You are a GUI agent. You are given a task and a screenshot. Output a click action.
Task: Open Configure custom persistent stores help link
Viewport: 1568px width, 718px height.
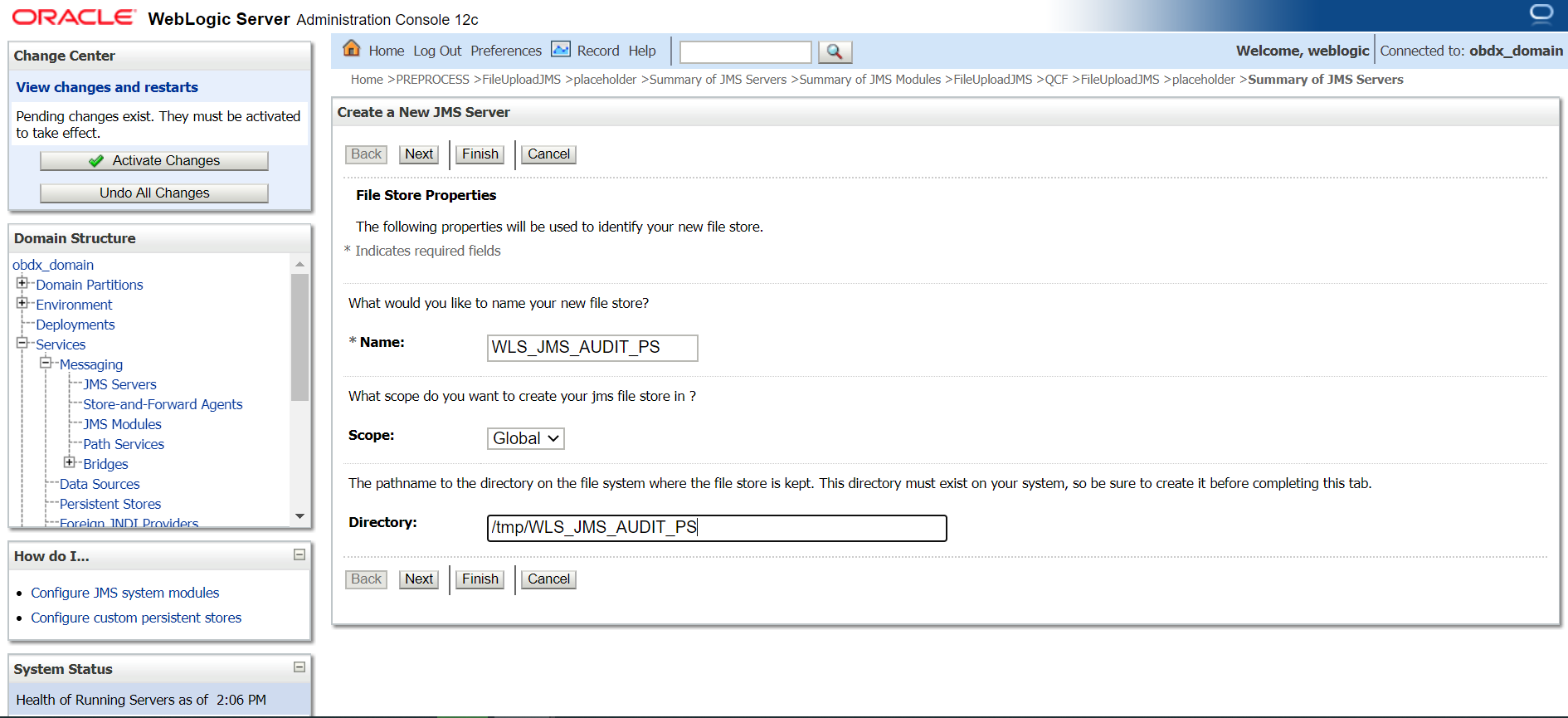[136, 618]
